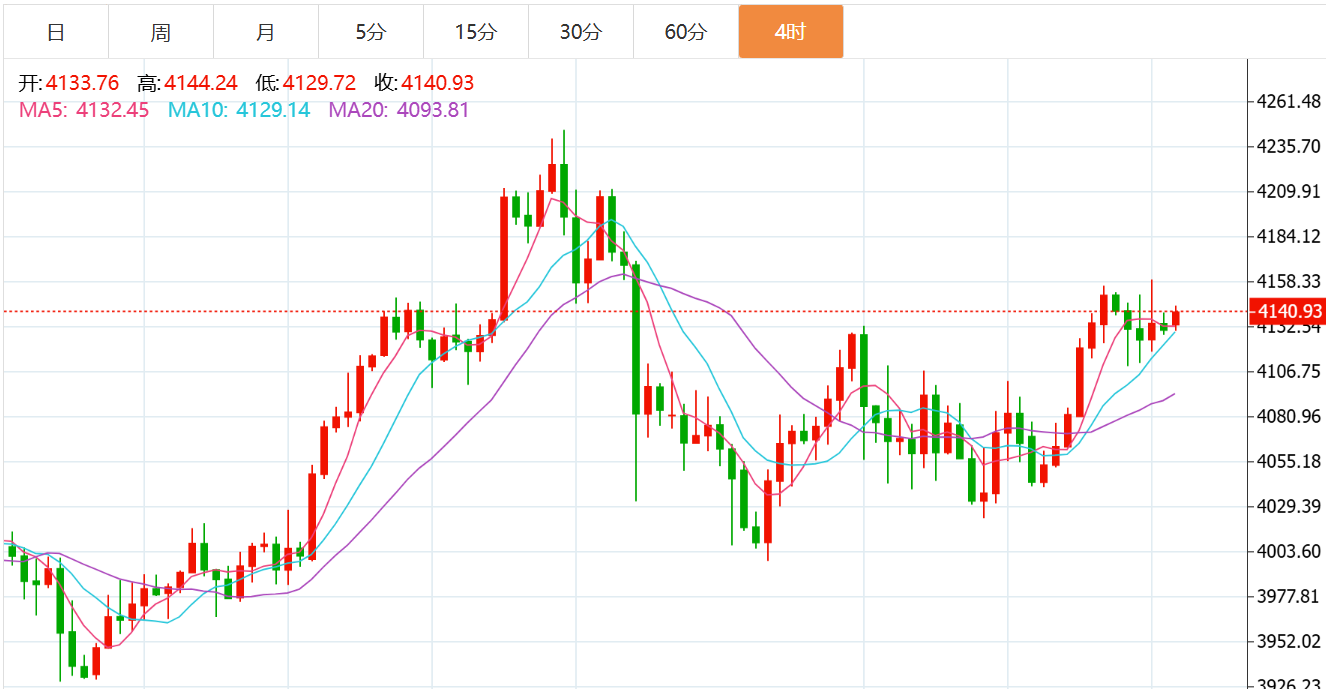The width and height of the screenshot is (1326, 689).
Task: Click the 开 open price 4133.76
Action: (x=82, y=83)
